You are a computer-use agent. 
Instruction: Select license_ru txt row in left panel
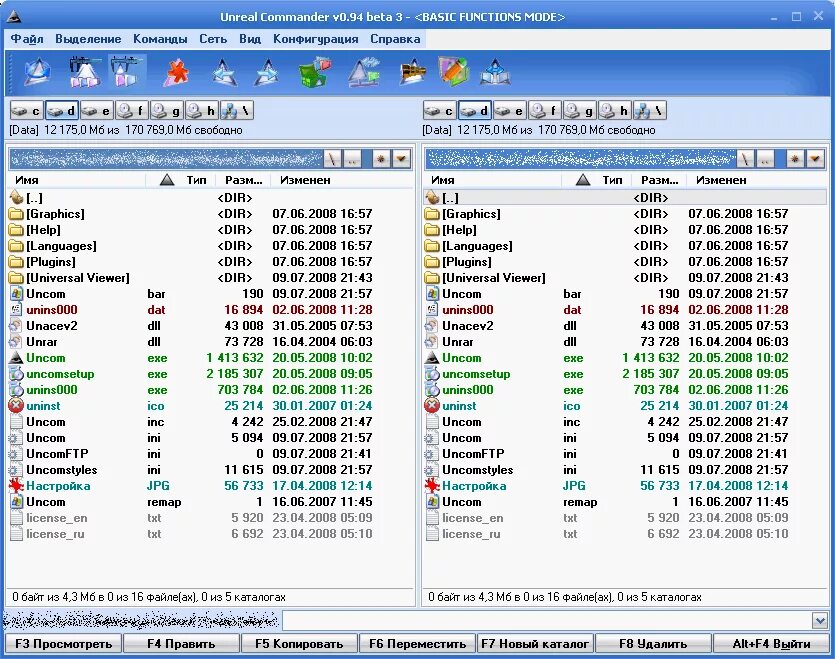click(210, 534)
